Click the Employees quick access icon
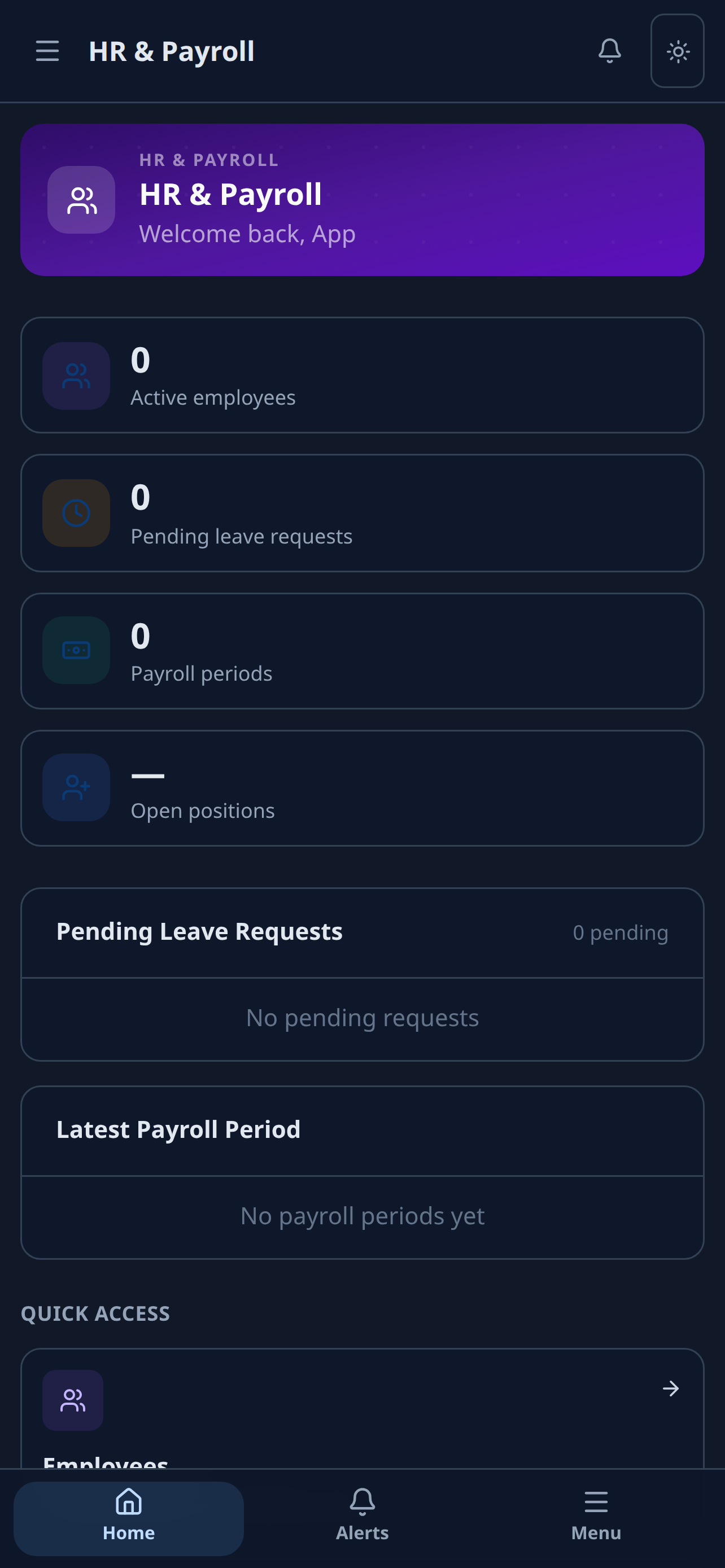Screen dimensions: 725x1568 click(x=73, y=1400)
